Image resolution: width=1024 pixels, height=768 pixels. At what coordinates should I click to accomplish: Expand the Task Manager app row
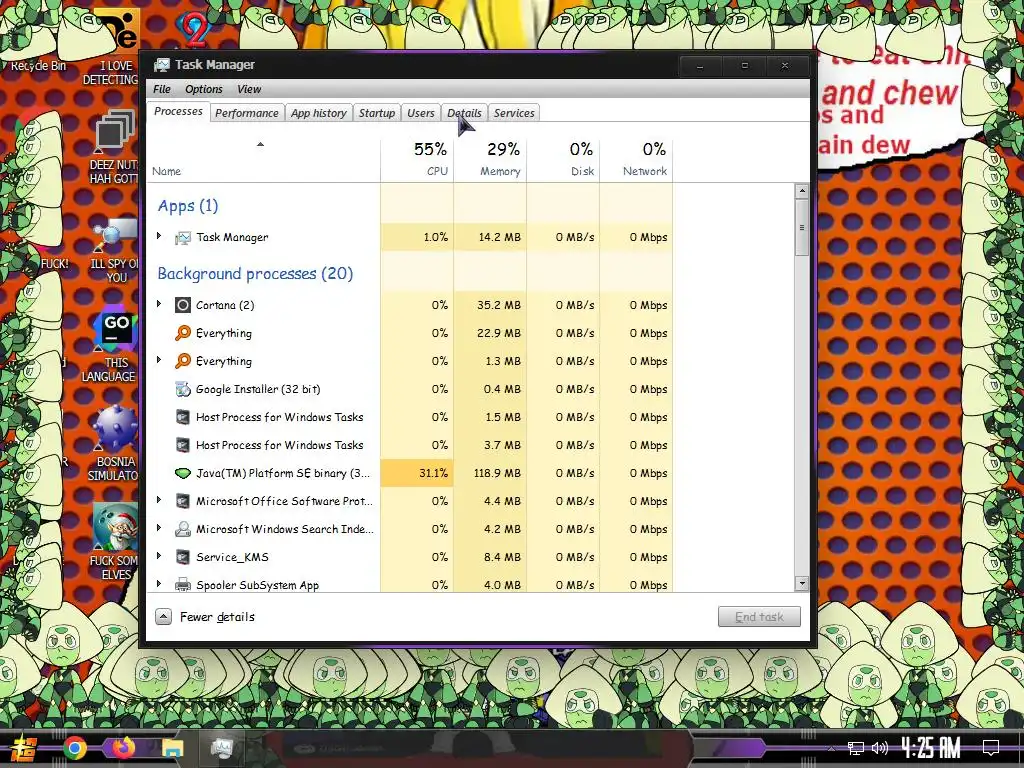click(159, 236)
